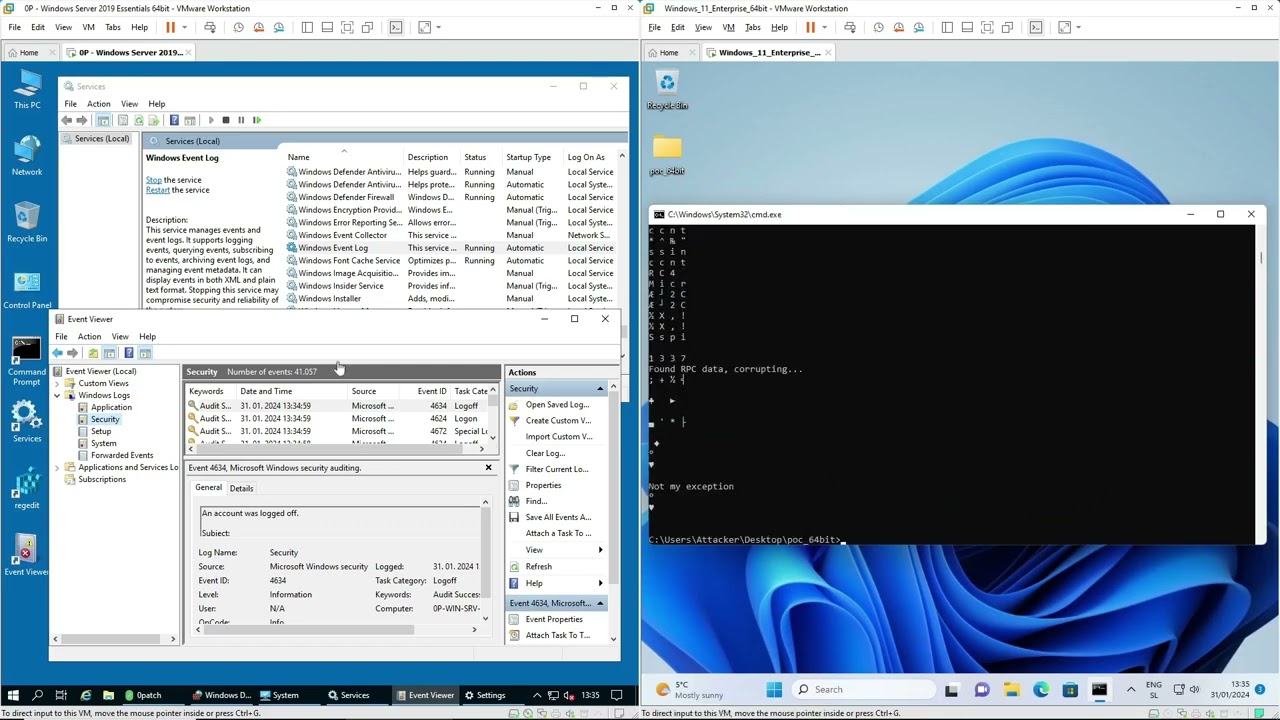Close event preview pane X button
Viewport: 1280px width, 720px height.
488,468
